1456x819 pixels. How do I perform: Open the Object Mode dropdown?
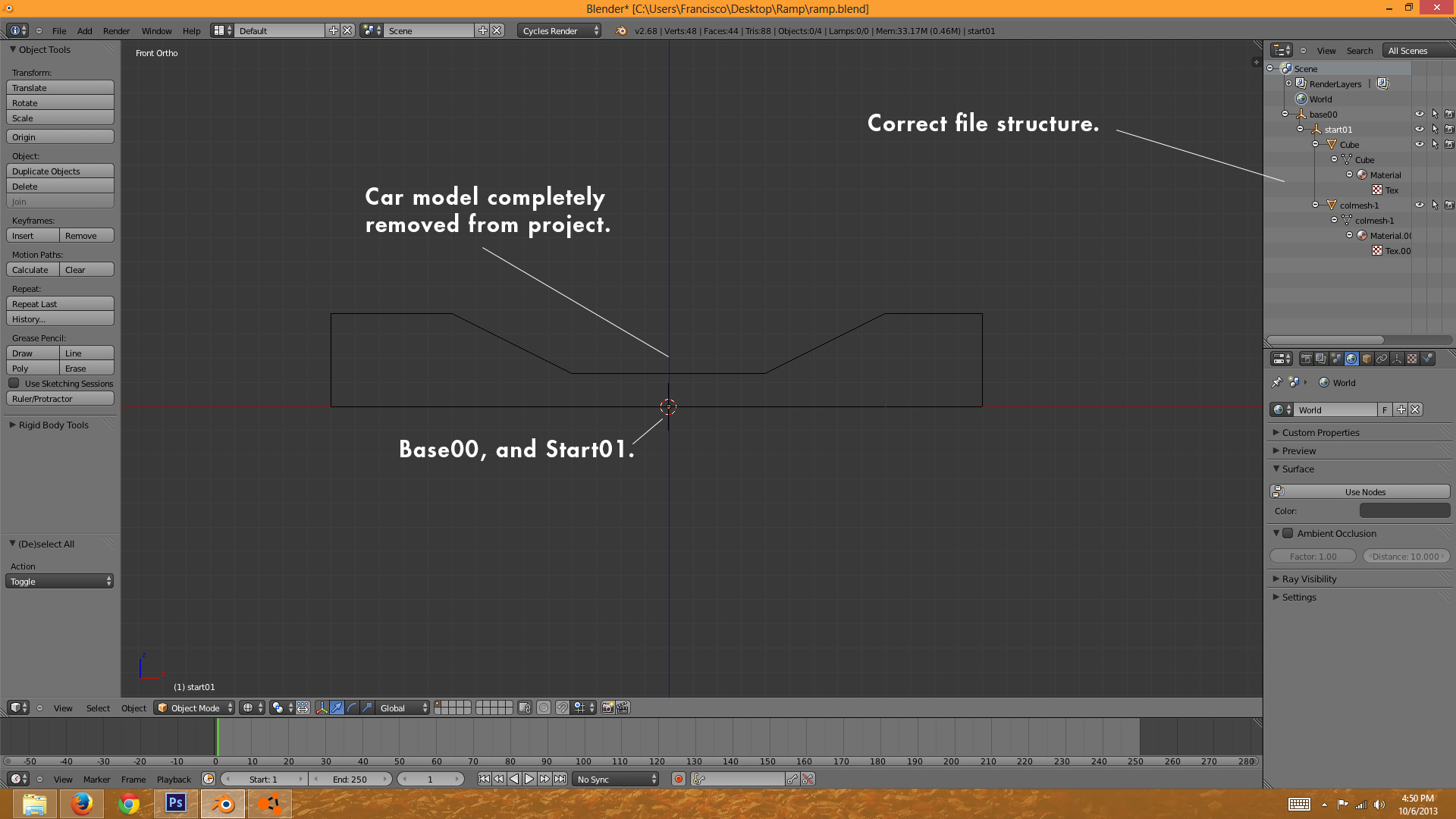[194, 708]
